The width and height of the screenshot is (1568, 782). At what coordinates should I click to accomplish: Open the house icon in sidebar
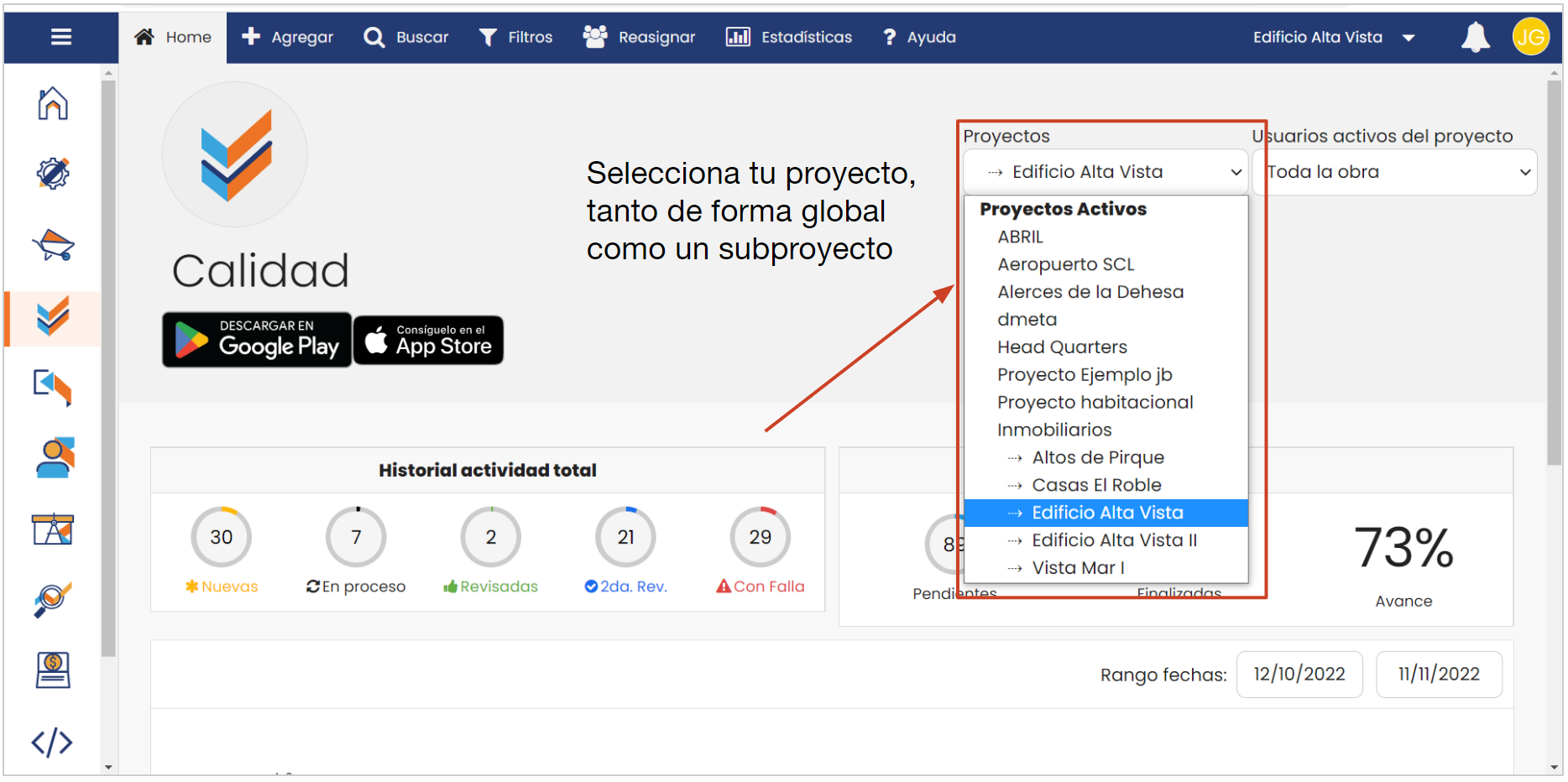53,104
